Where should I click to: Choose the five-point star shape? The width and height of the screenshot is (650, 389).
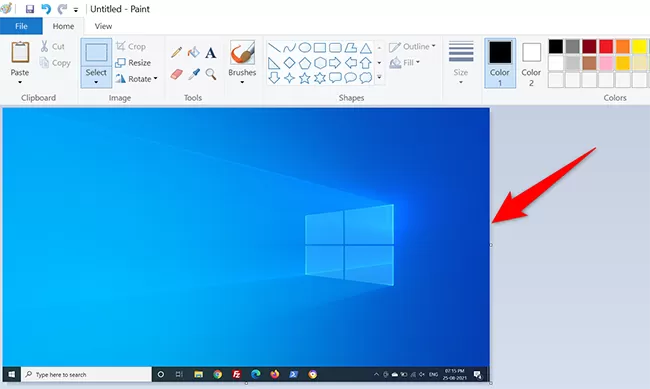305,78
